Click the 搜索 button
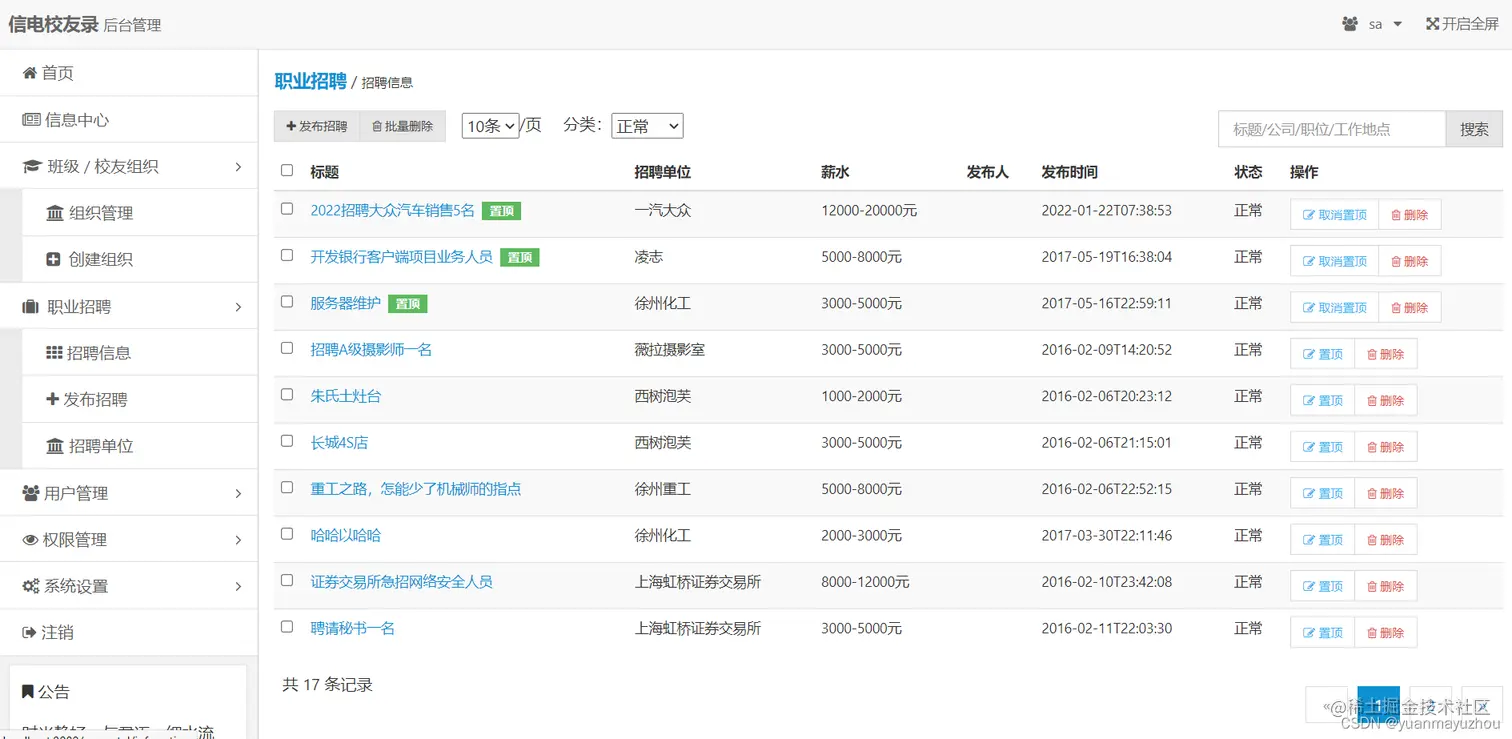The width and height of the screenshot is (1512, 739). (1474, 129)
